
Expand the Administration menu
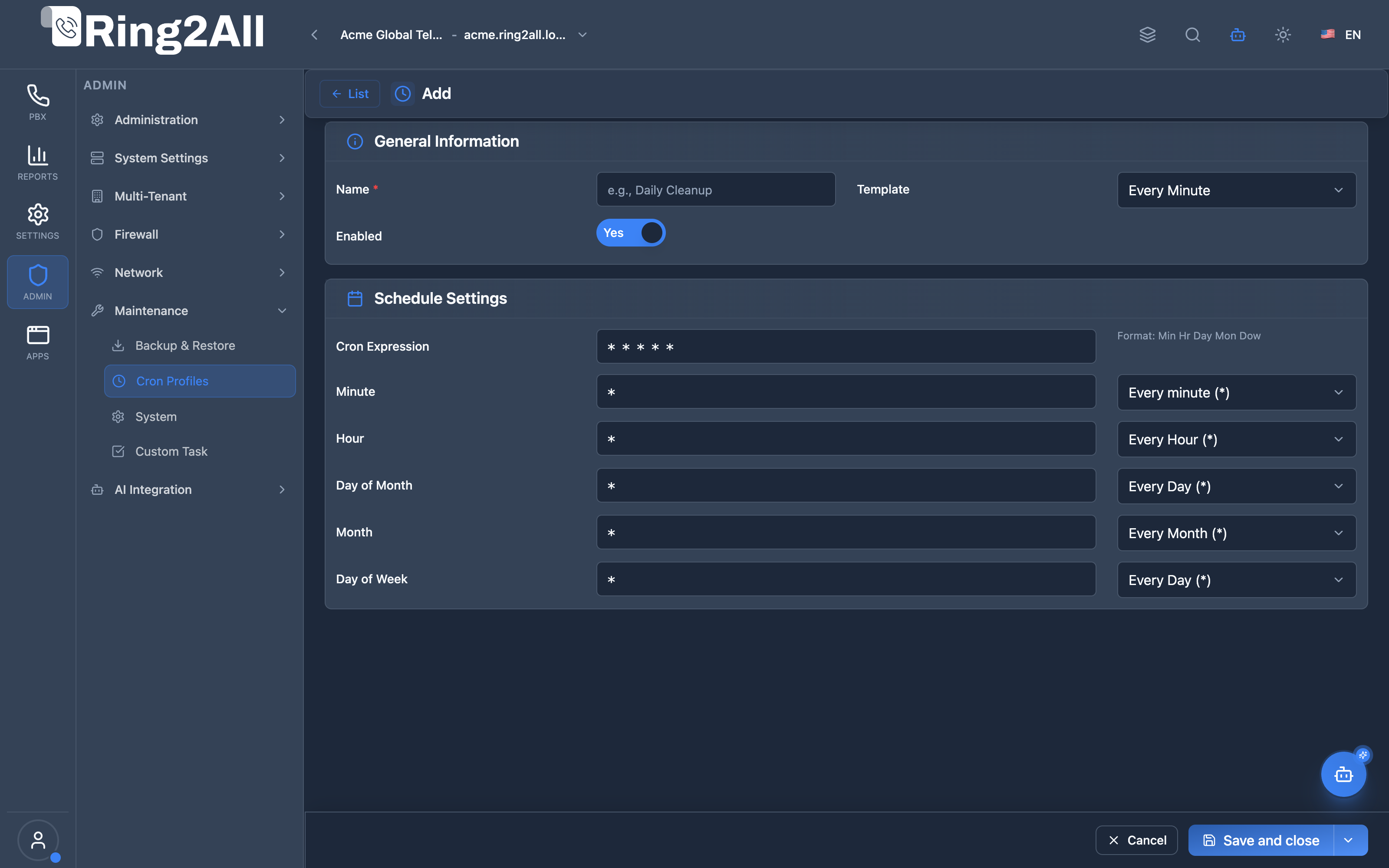point(189,119)
